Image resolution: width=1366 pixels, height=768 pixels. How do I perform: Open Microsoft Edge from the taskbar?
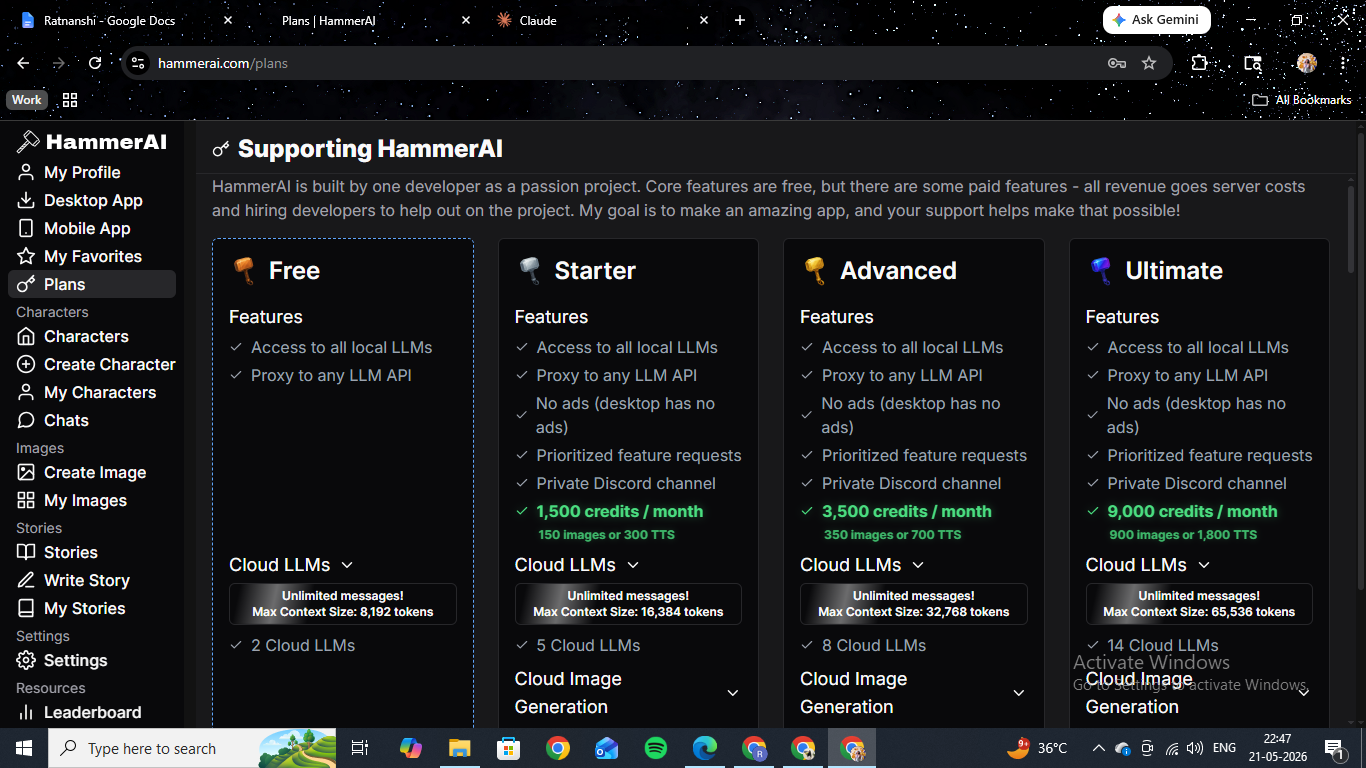[705, 748]
